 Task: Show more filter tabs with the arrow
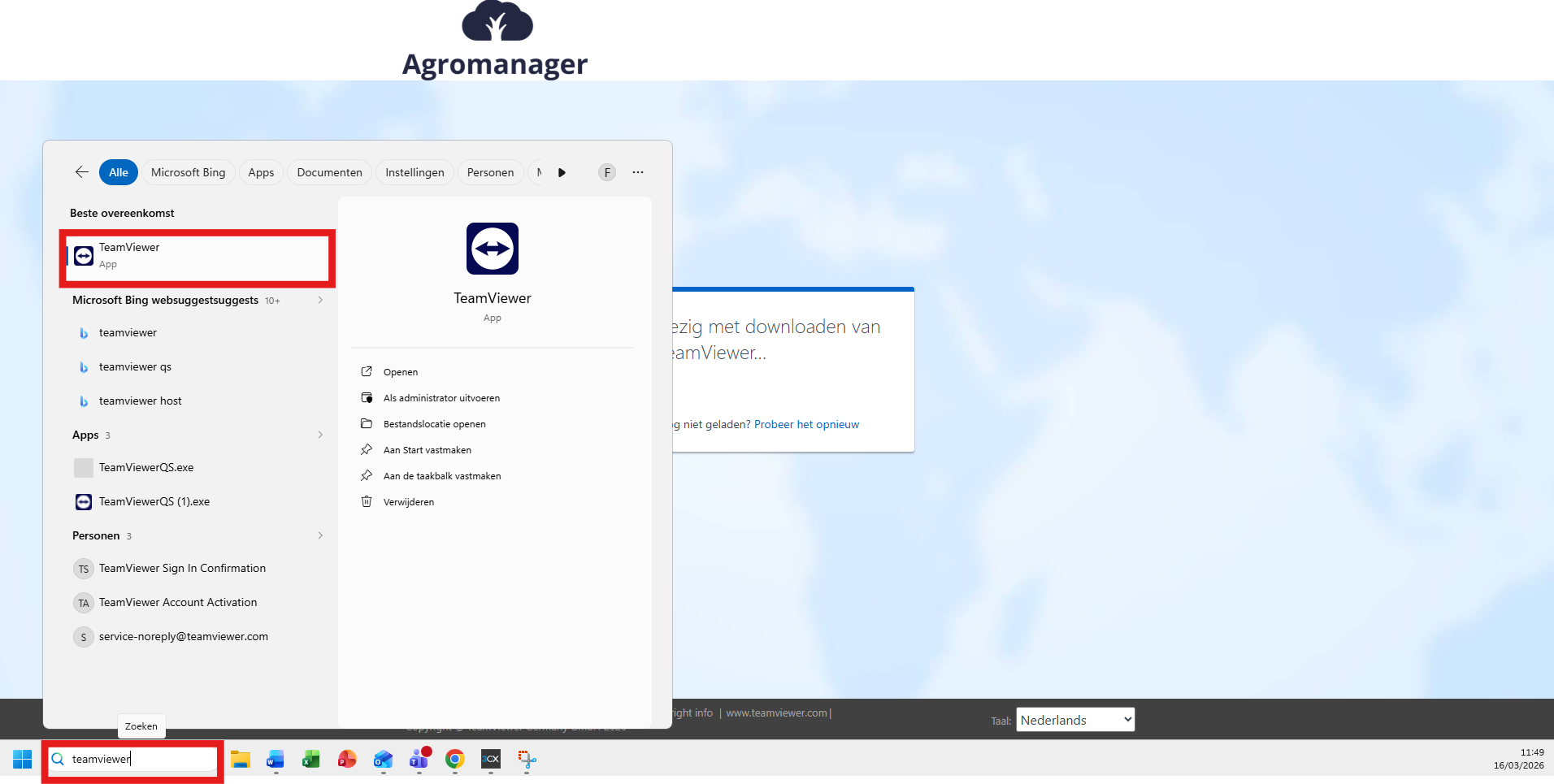[562, 172]
